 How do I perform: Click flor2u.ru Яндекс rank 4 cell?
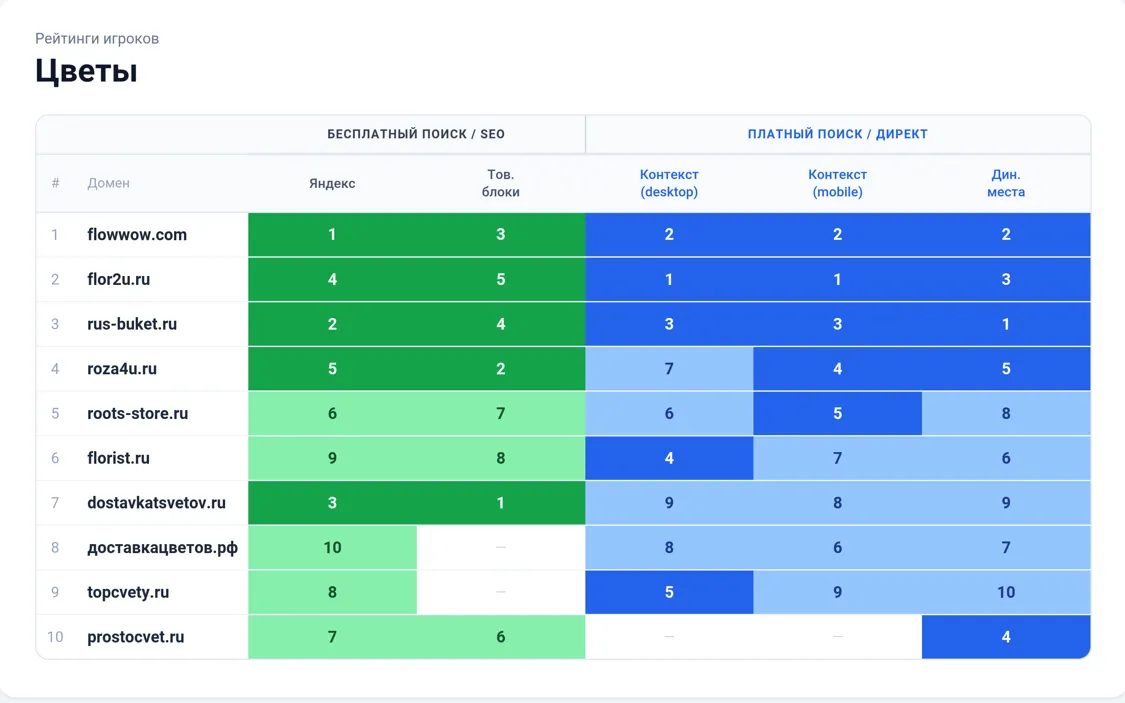tap(332, 279)
